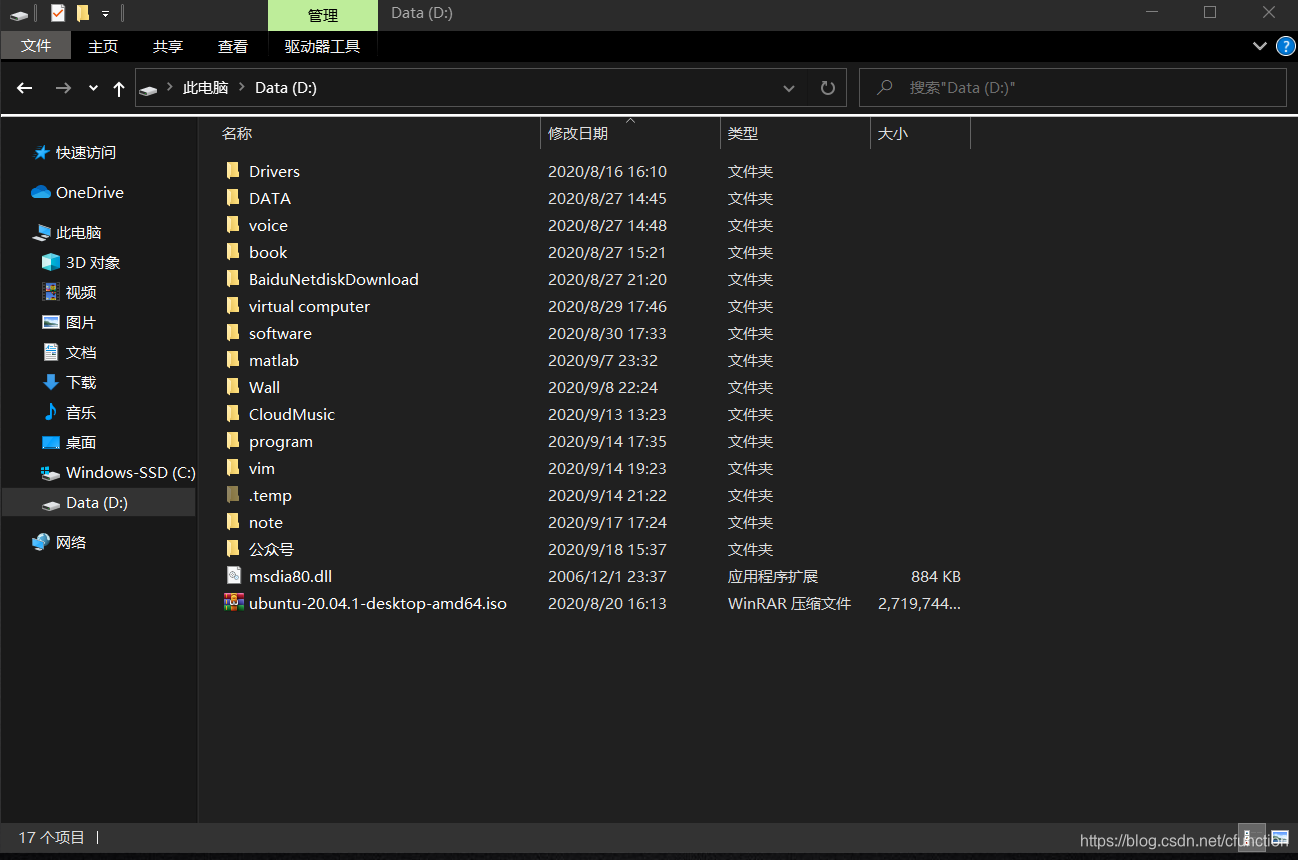Select the software folder icon
Image resolution: width=1298 pixels, height=860 pixels.
(233, 333)
